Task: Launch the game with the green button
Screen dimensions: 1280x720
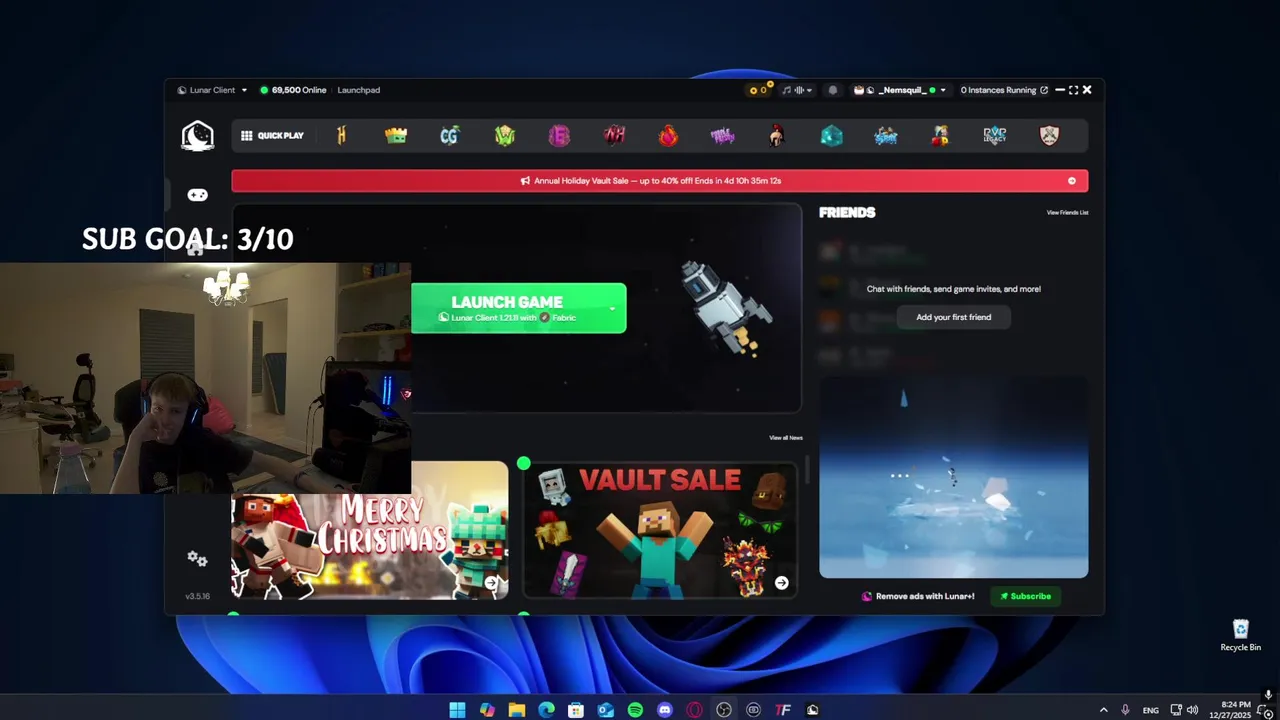Action: tap(518, 308)
